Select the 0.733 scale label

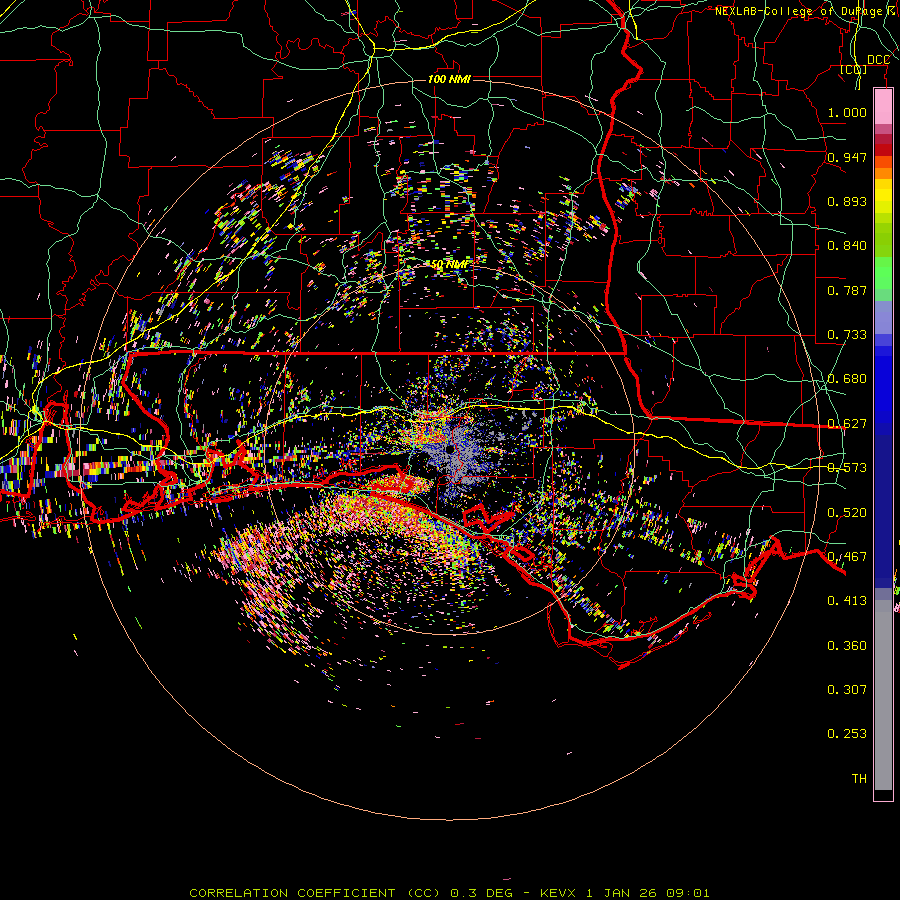coord(847,335)
